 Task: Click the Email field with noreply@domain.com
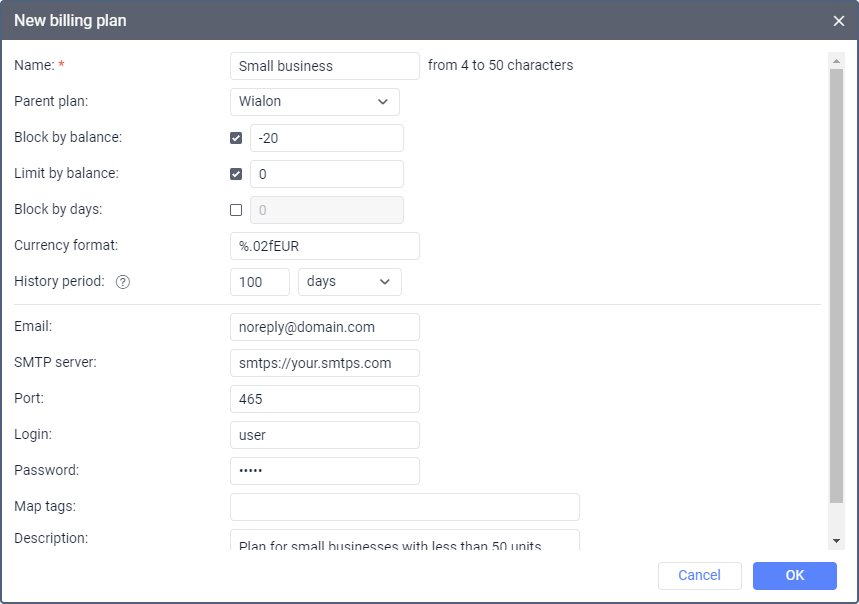(x=324, y=327)
